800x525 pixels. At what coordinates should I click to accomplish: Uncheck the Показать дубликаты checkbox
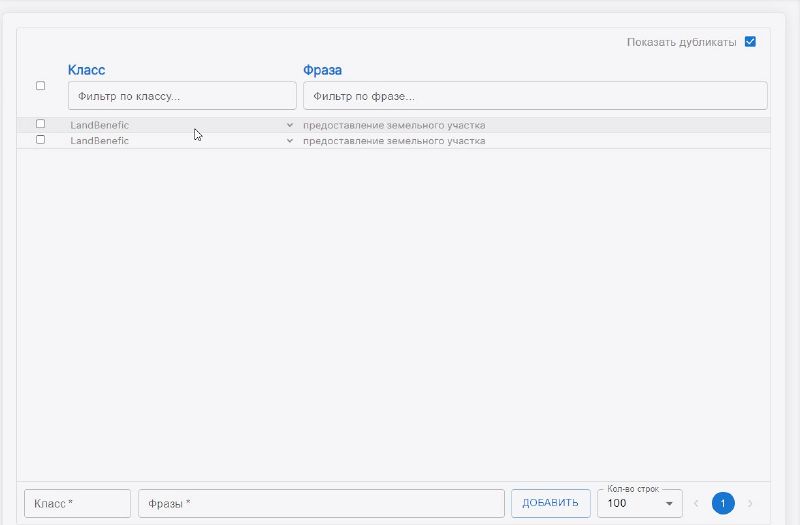(x=750, y=42)
